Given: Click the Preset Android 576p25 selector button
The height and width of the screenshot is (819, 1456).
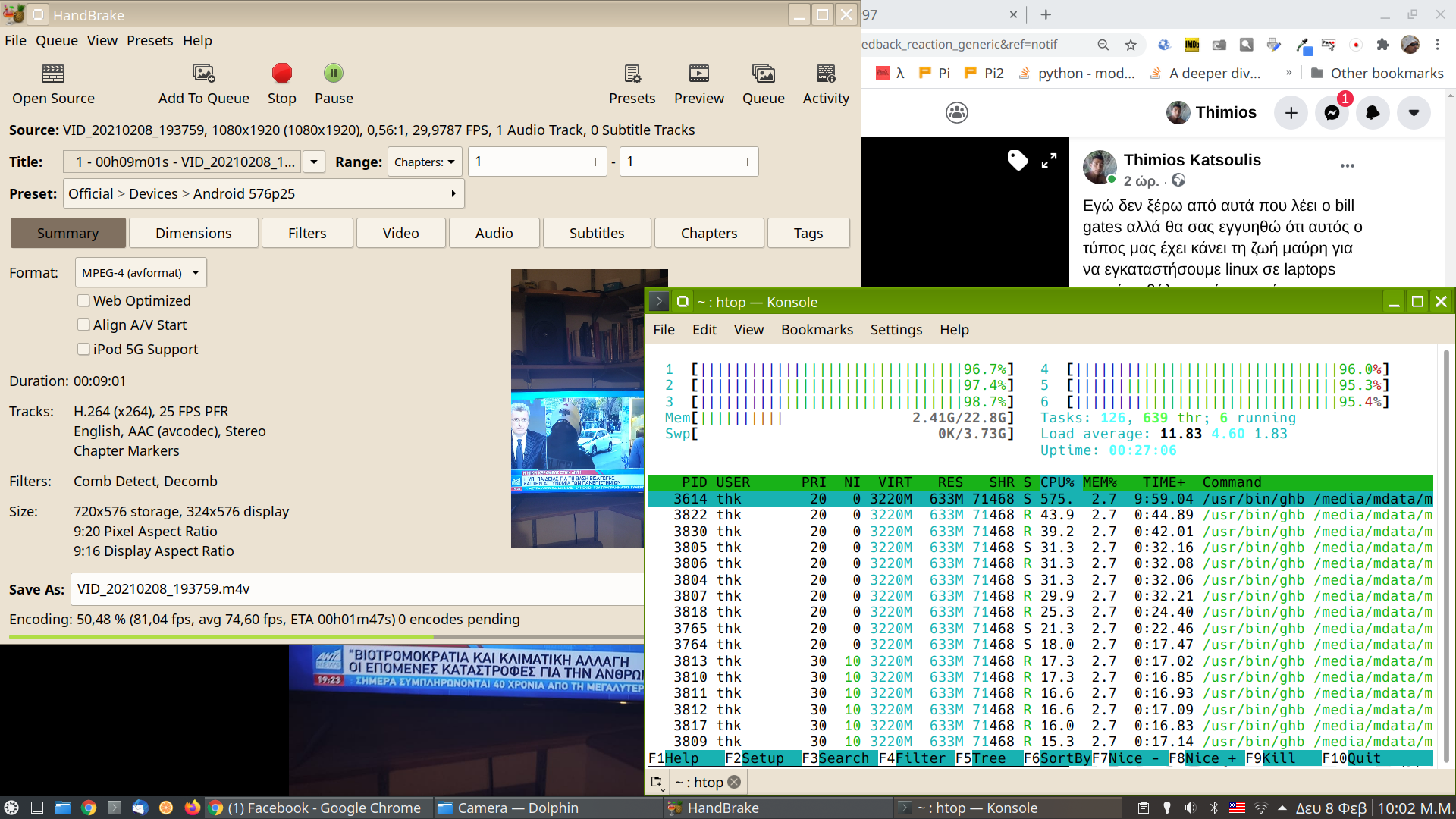Looking at the screenshot, I should pyautogui.click(x=264, y=194).
